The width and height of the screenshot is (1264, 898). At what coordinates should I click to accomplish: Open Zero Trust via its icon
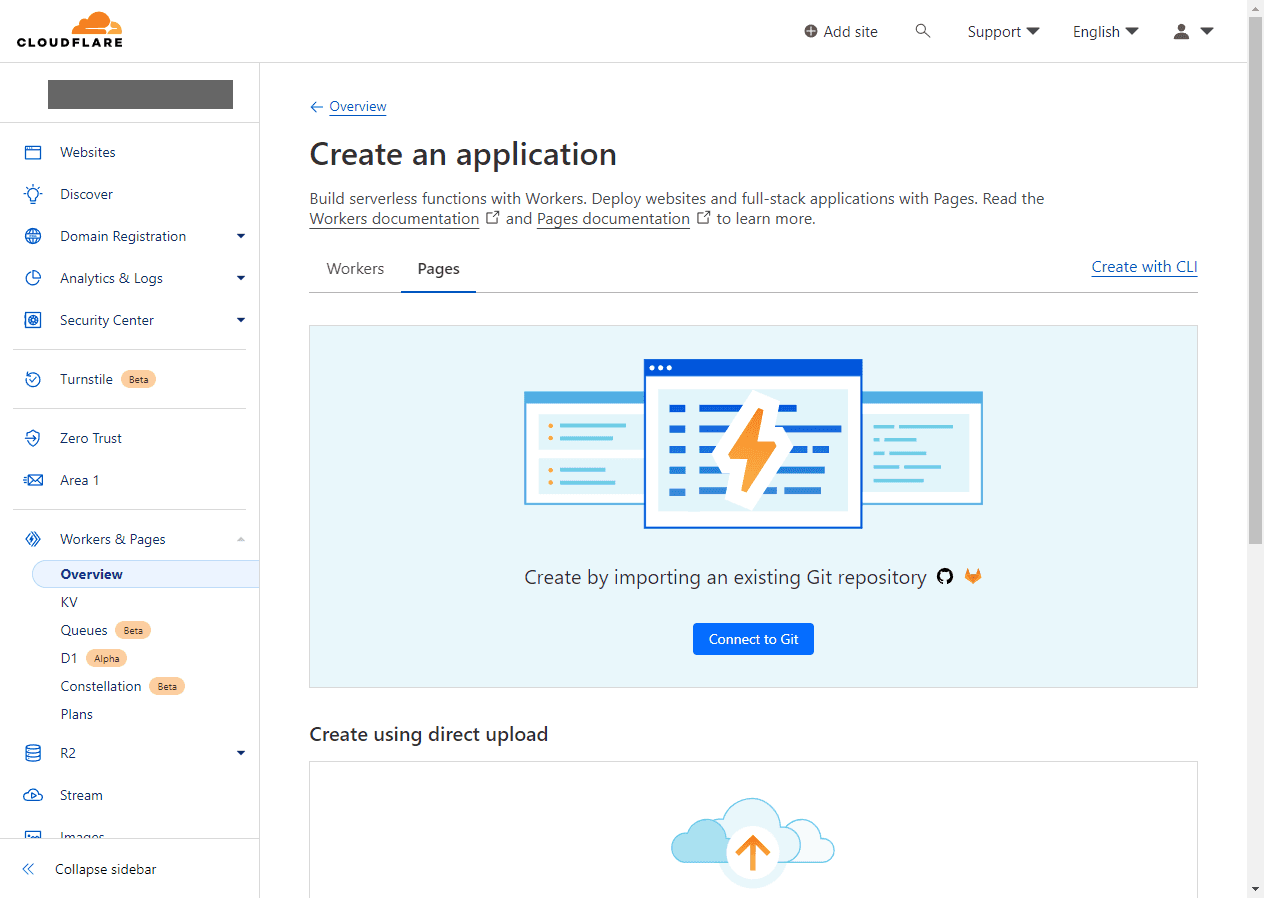pyautogui.click(x=33, y=438)
